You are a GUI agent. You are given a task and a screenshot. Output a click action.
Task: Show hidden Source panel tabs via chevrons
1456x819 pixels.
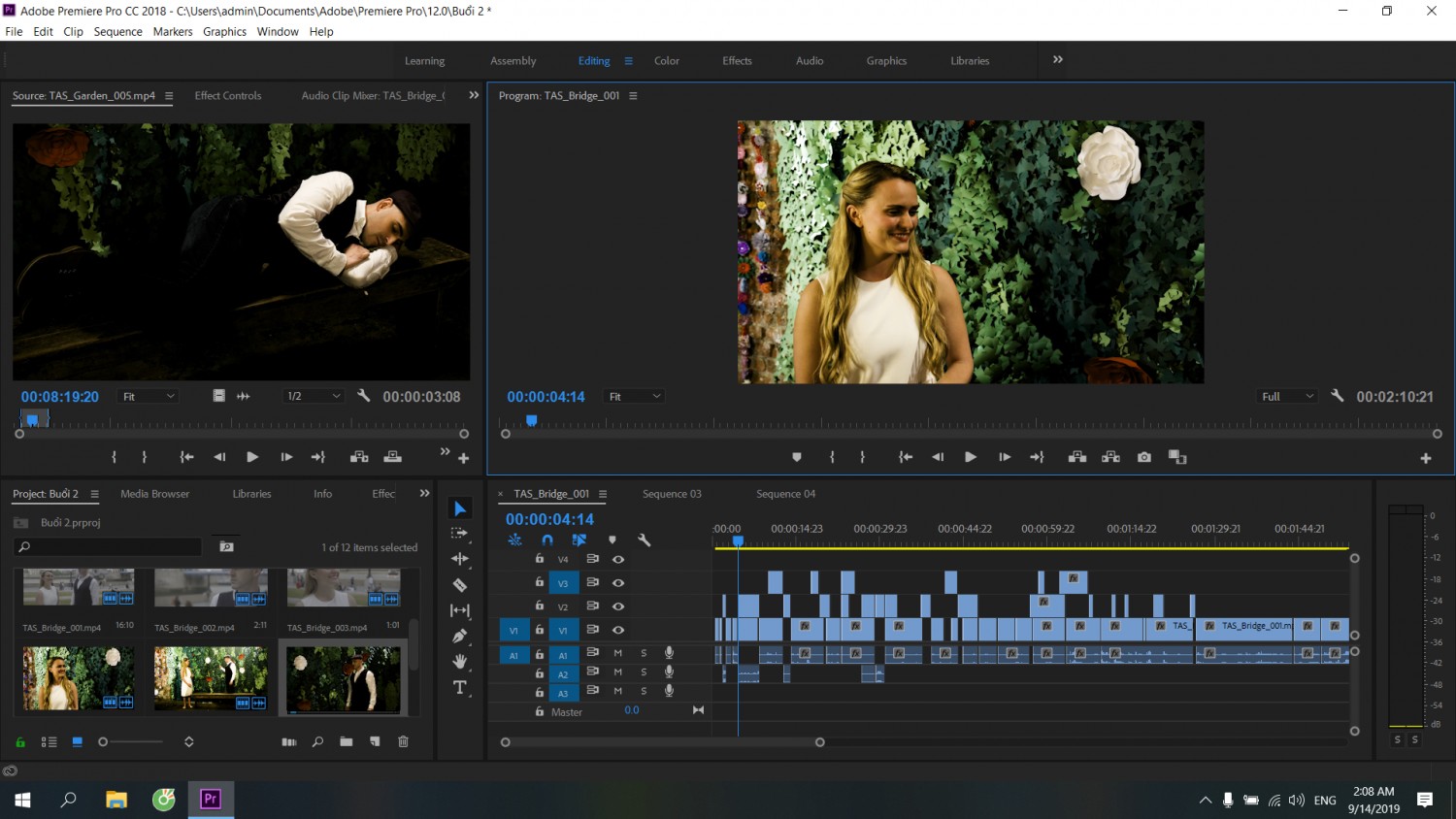tap(474, 95)
